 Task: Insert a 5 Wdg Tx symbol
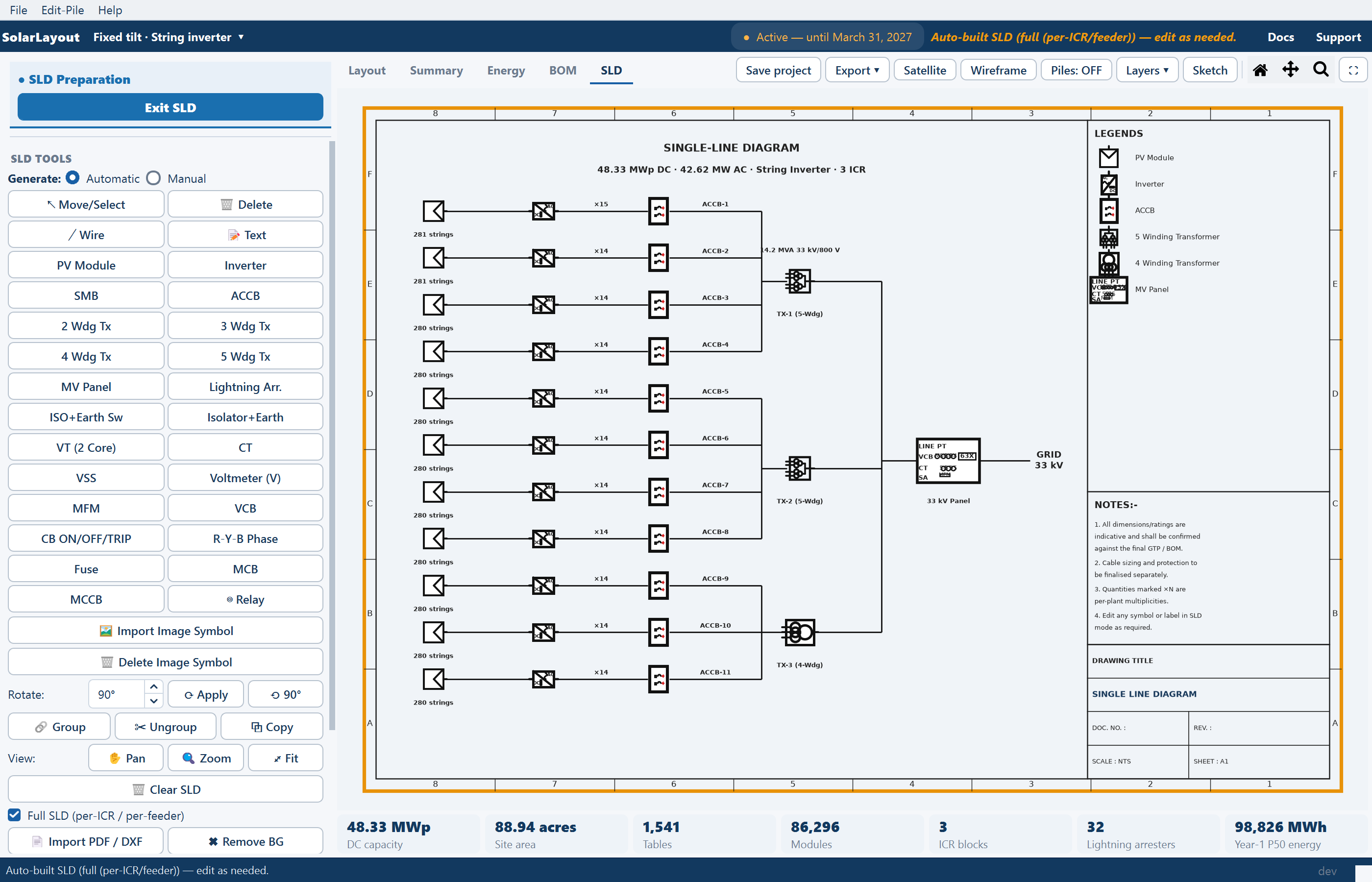point(245,356)
